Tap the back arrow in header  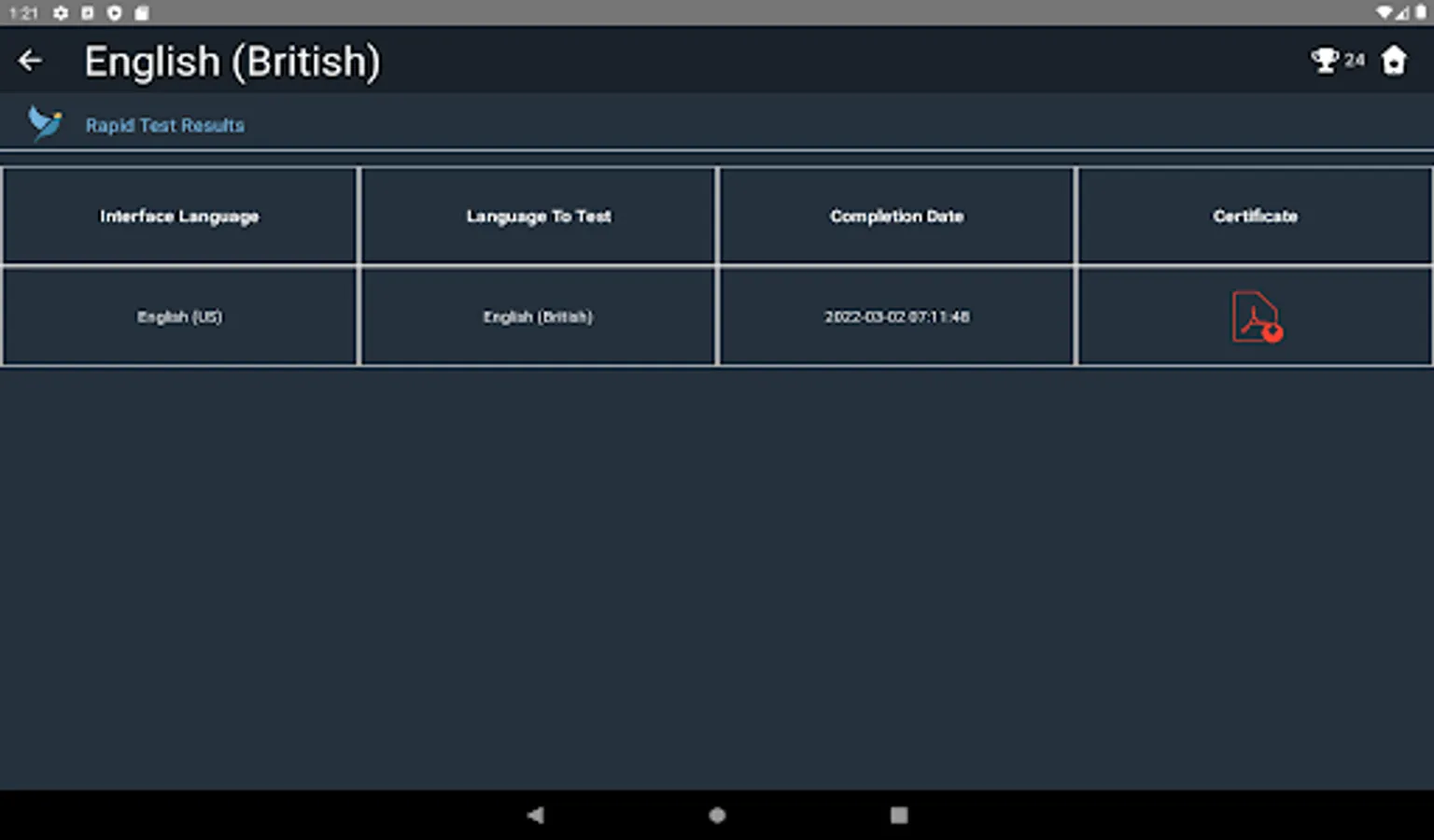(30, 61)
